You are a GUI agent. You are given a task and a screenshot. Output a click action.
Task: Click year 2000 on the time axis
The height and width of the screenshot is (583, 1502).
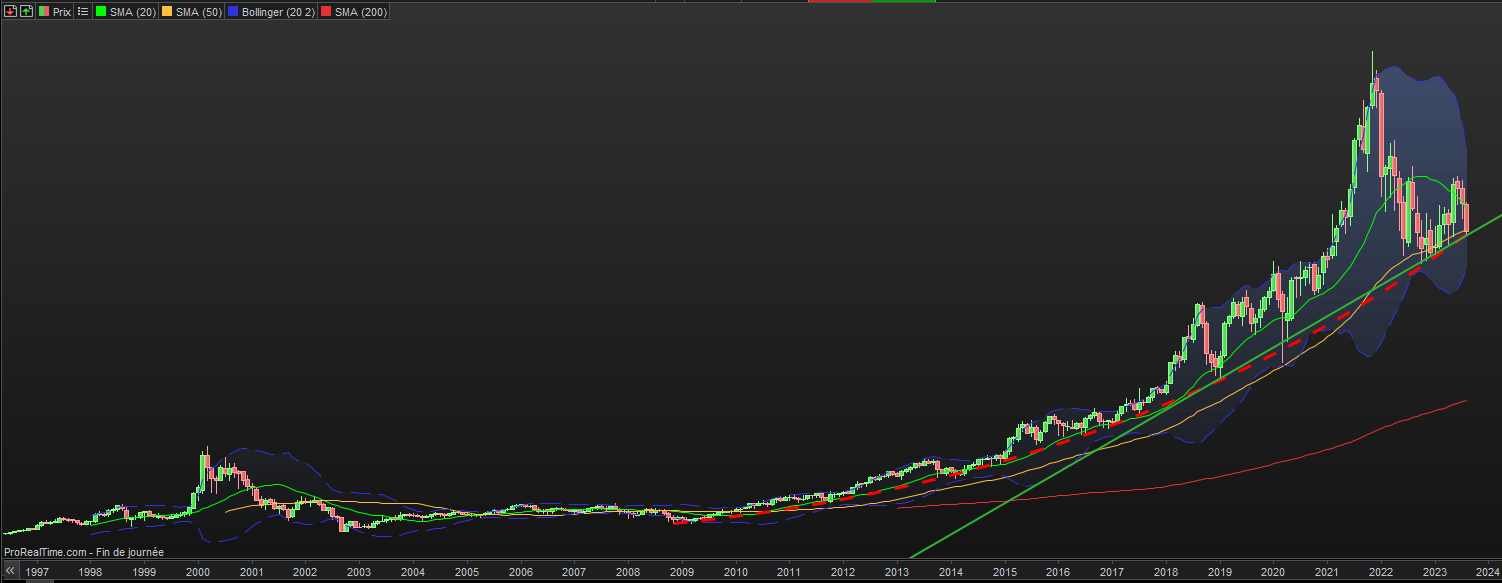pos(198,573)
